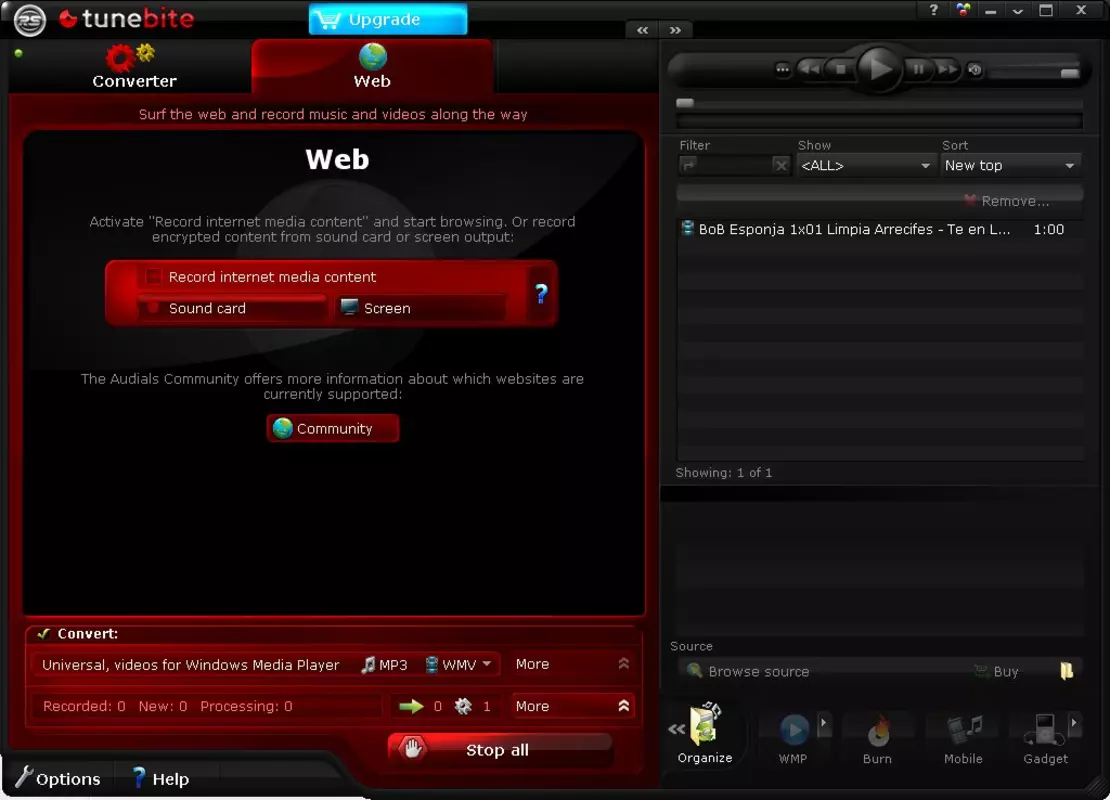Click the playback seek bar handle

(685, 103)
